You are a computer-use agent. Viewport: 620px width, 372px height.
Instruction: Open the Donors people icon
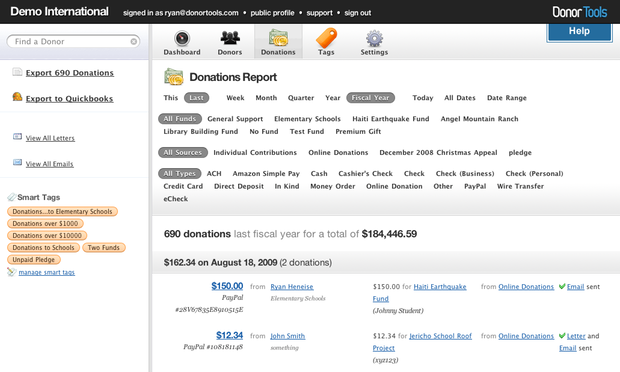click(x=230, y=38)
